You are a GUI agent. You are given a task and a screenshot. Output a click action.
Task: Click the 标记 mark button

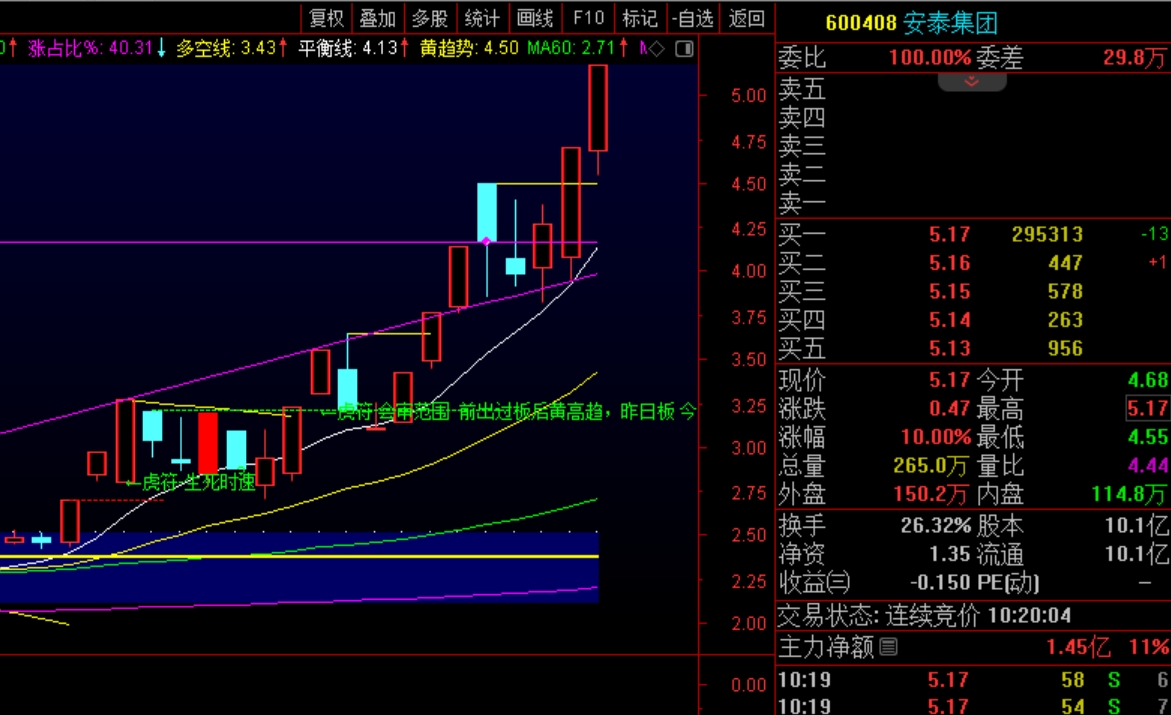pyautogui.click(x=640, y=18)
